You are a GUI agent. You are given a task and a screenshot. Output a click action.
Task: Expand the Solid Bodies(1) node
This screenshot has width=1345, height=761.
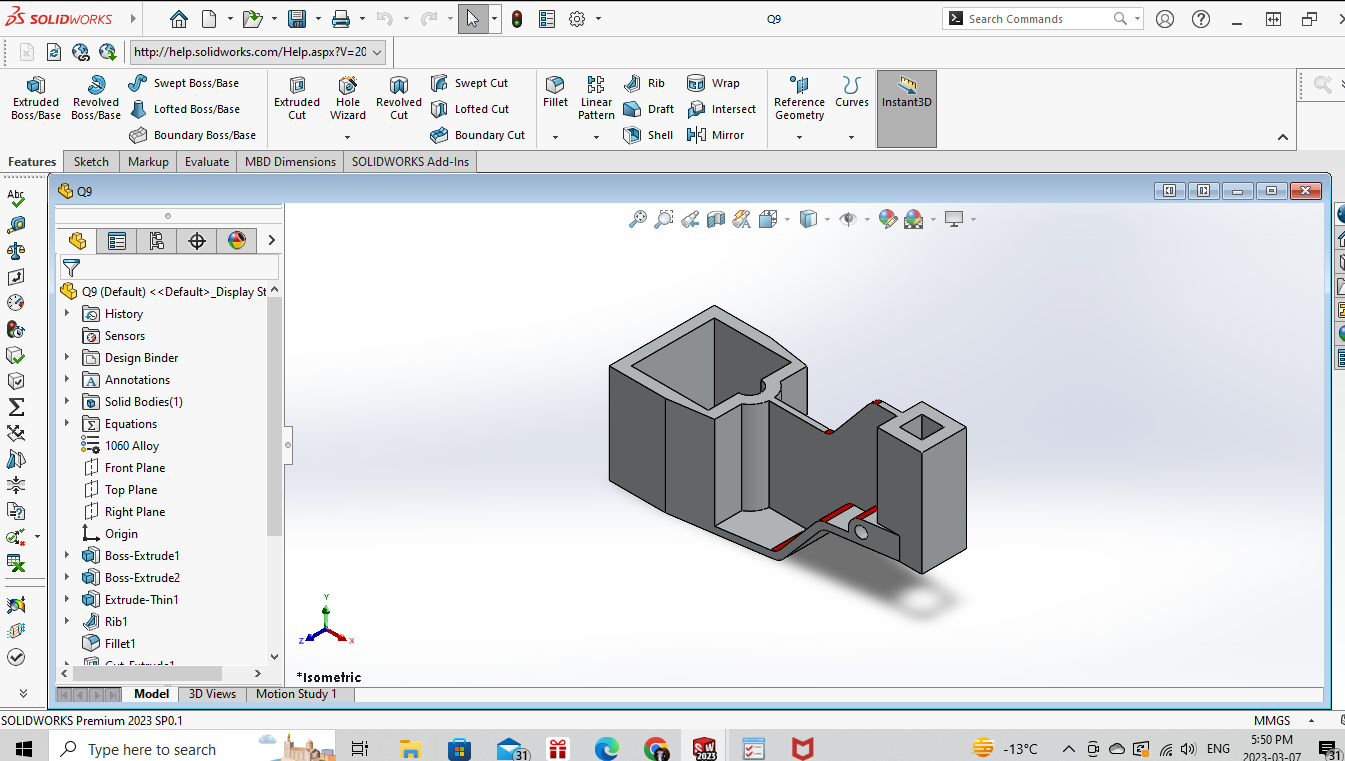tap(67, 401)
